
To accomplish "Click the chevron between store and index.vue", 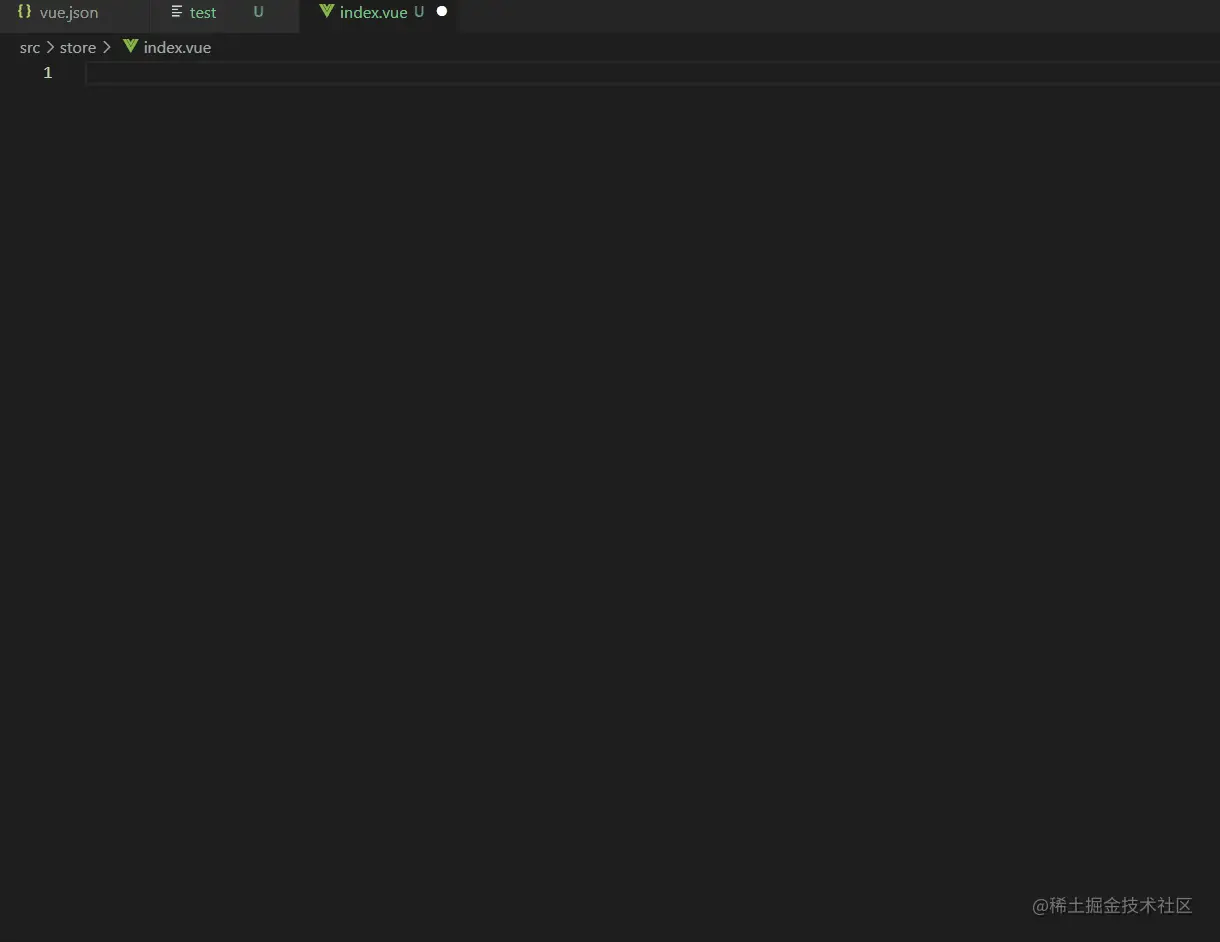I will (x=107, y=47).
